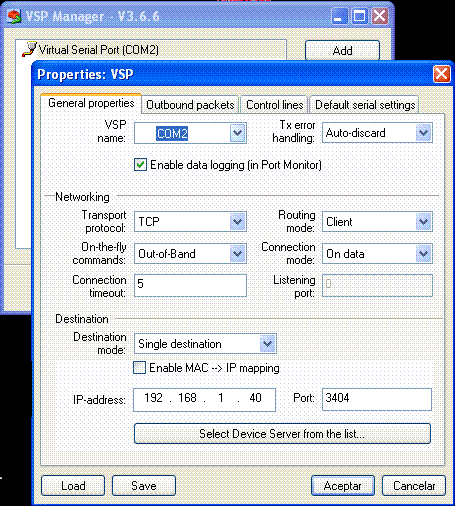Open the Tx error handling dropdown
This screenshot has width=455, height=506.
(x=424, y=133)
